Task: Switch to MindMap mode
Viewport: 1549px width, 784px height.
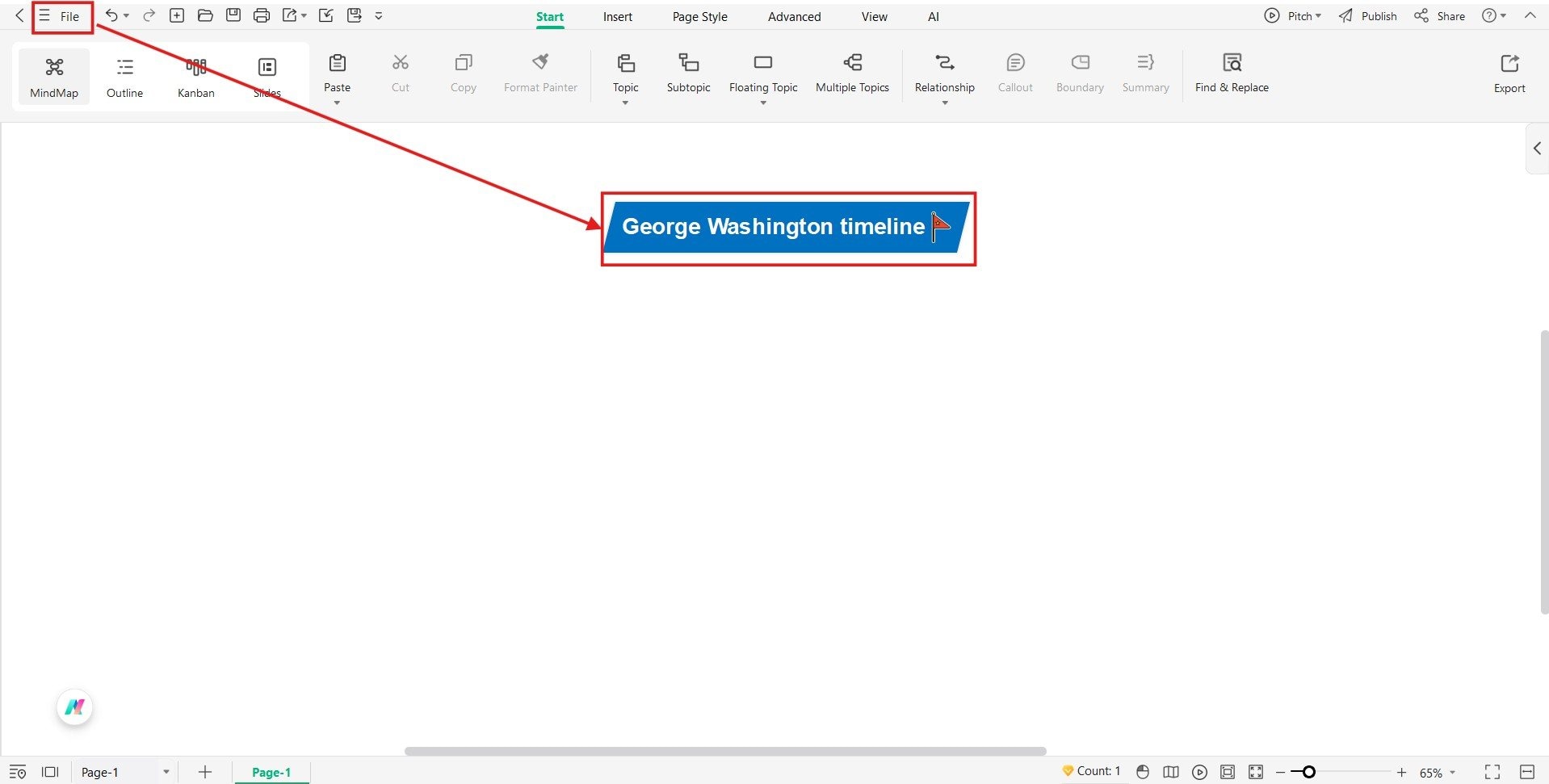Action: coord(53,76)
